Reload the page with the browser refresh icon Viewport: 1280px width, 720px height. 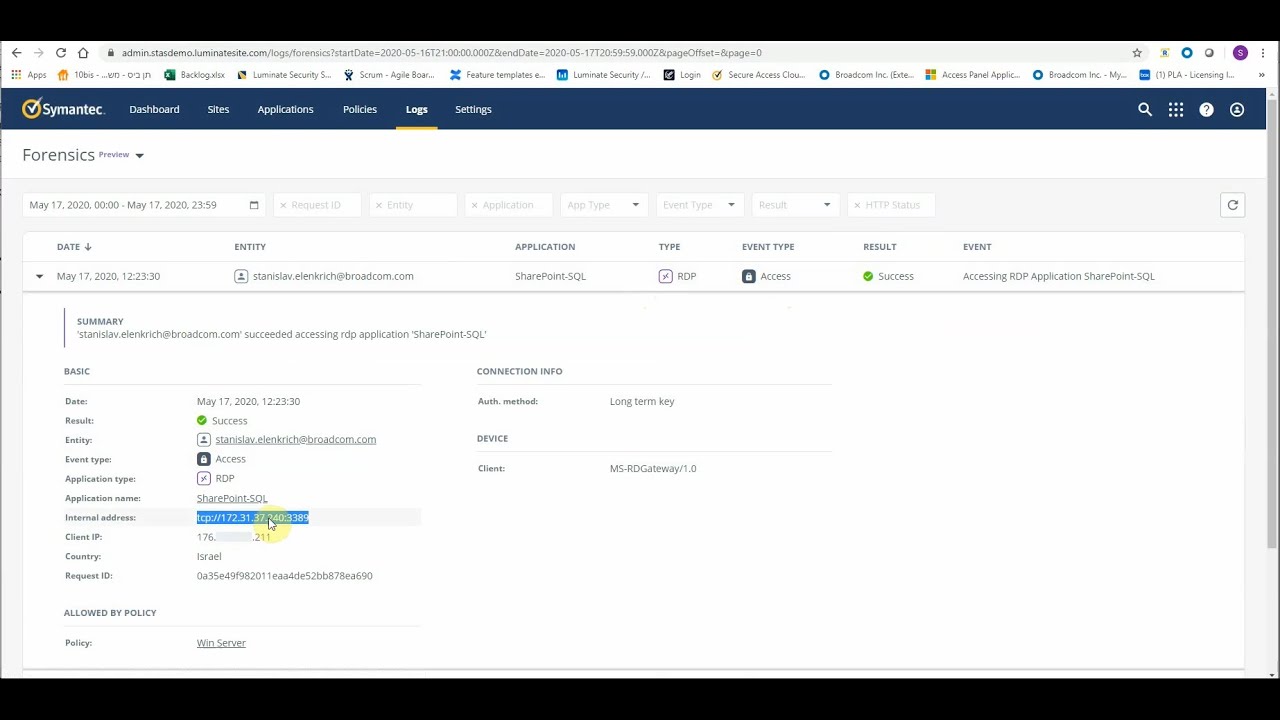click(x=61, y=53)
